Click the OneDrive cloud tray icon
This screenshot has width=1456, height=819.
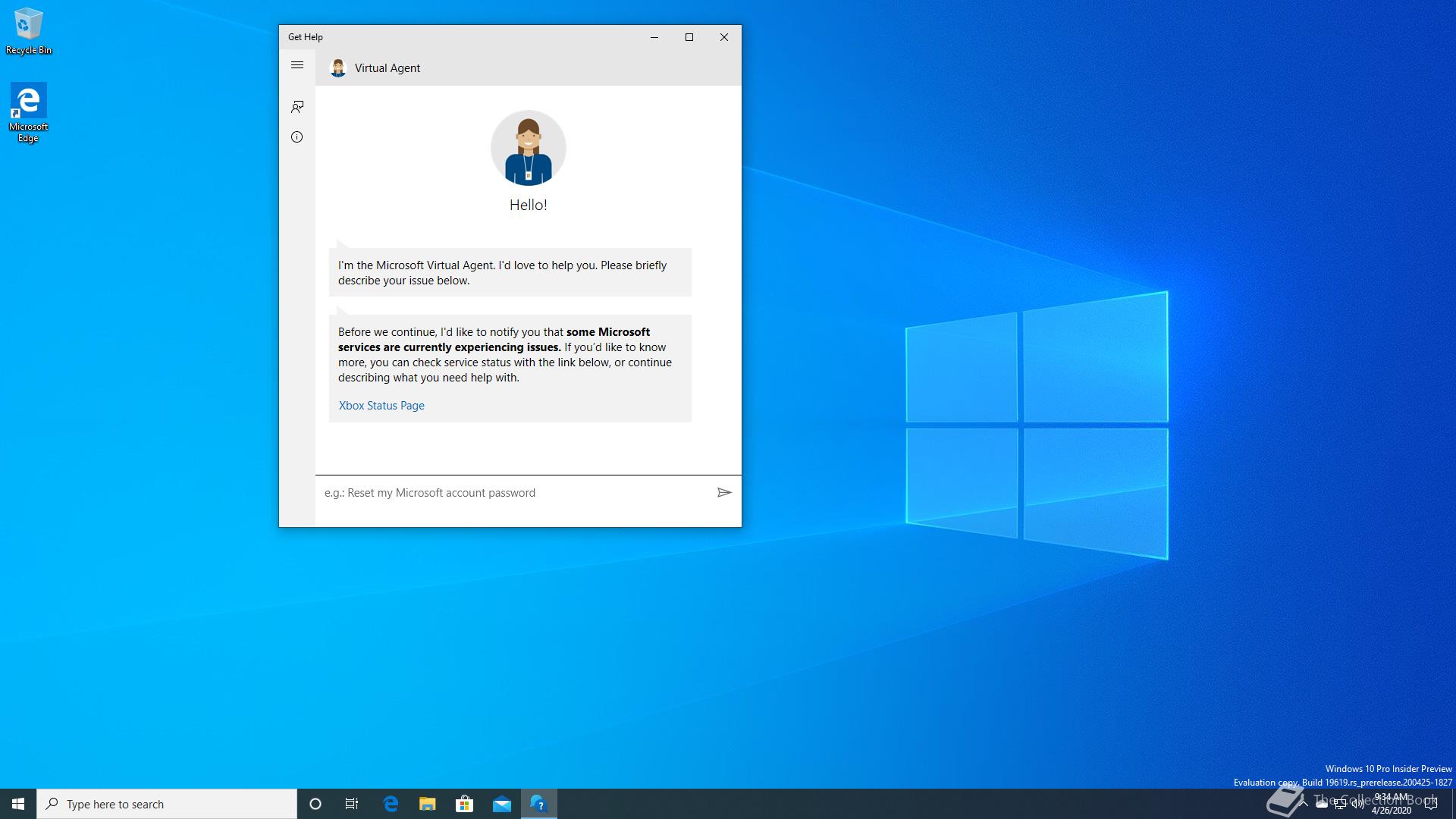coord(1321,804)
